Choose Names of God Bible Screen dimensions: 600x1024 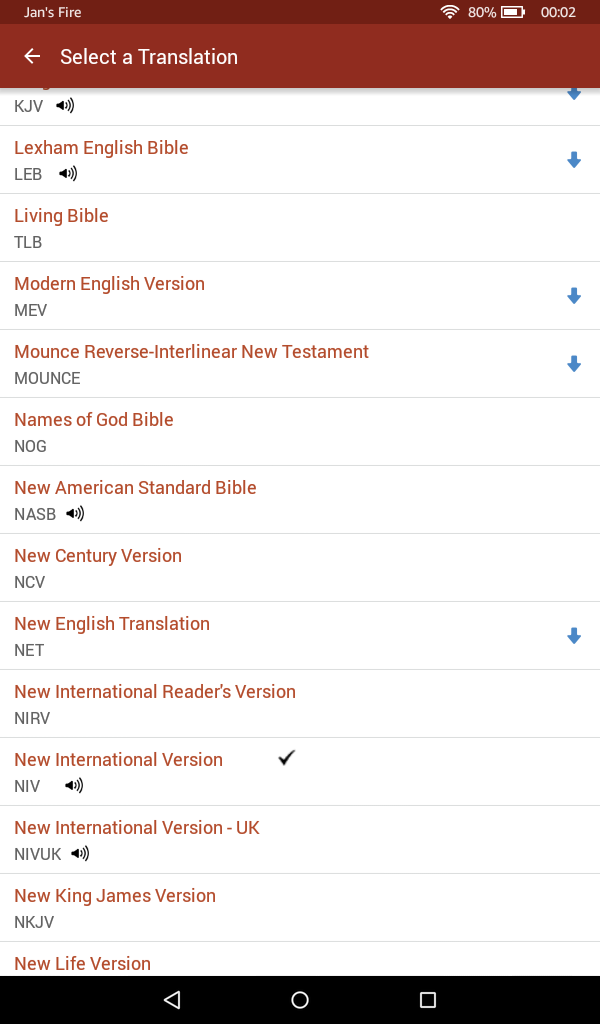(x=94, y=420)
